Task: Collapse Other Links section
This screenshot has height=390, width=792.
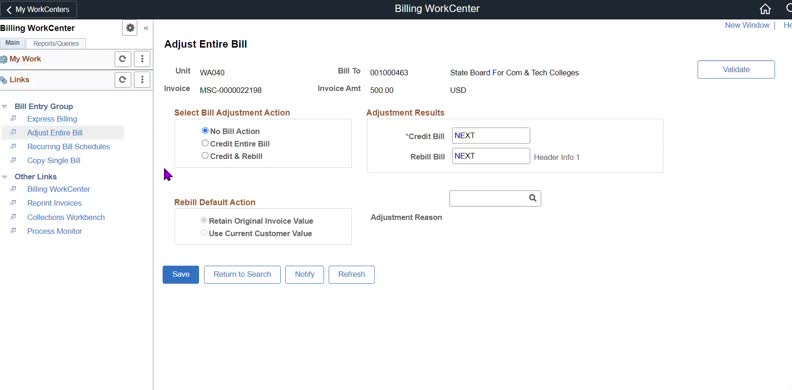Action: point(5,177)
